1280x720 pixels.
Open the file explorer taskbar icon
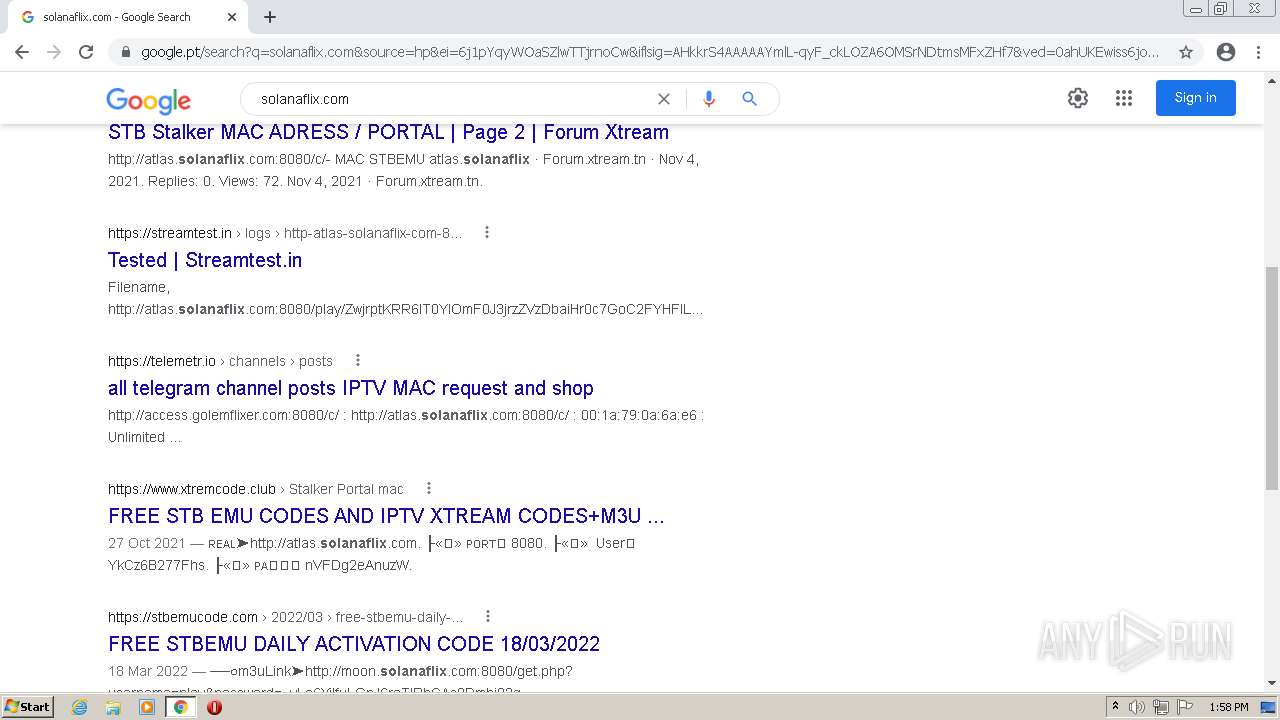[113, 707]
